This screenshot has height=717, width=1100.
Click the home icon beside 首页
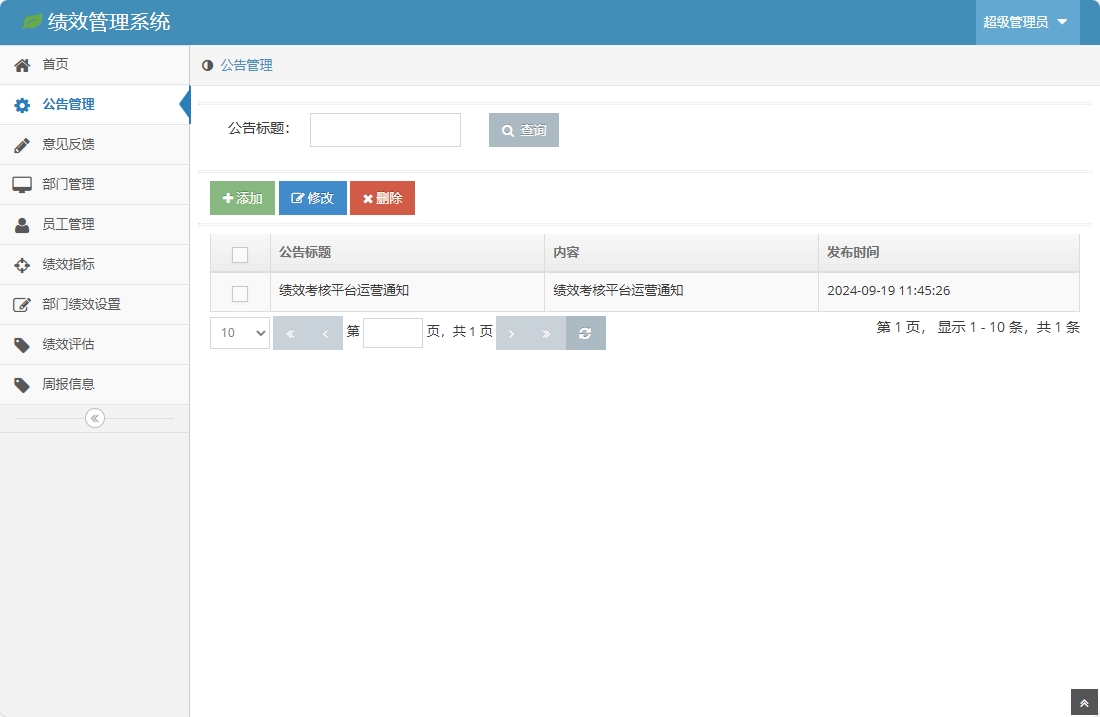click(20, 64)
